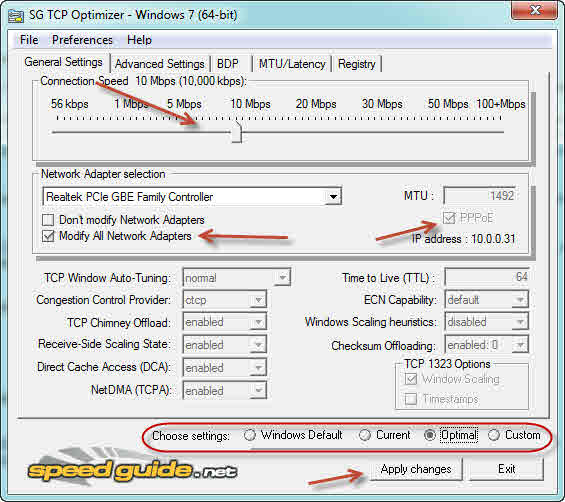
Task: Expand NetDMA (TCPA) dropdown
Action: point(258,391)
